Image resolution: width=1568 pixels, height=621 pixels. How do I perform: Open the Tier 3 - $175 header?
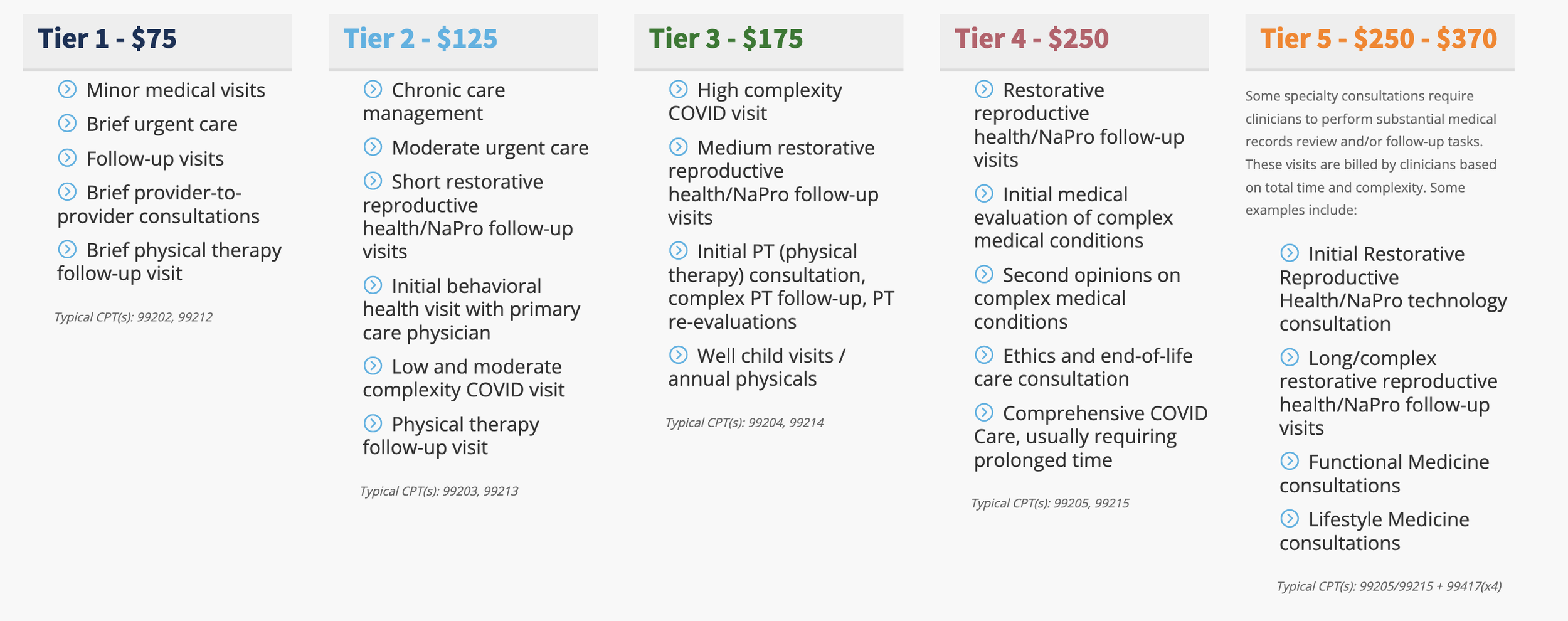click(x=726, y=39)
